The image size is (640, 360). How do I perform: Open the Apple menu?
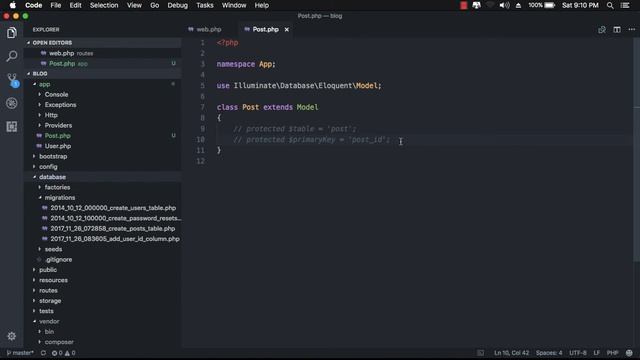point(13,5)
